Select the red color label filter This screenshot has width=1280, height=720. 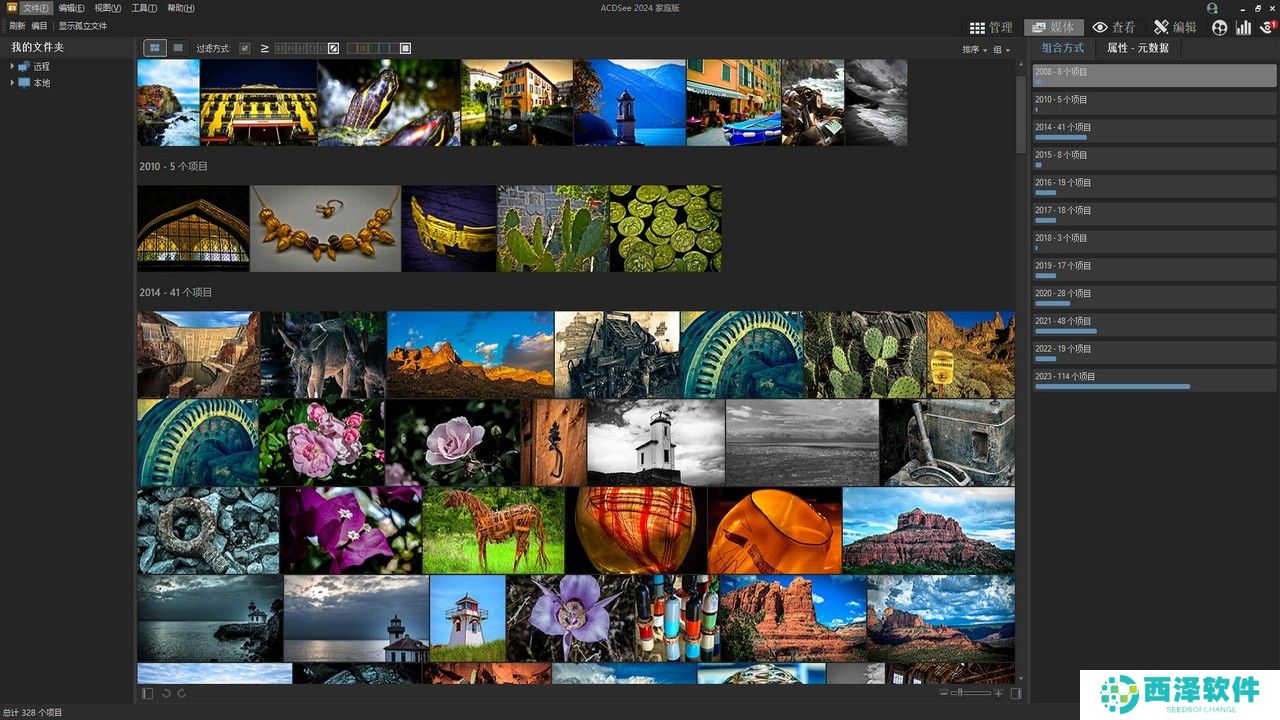tap(352, 48)
